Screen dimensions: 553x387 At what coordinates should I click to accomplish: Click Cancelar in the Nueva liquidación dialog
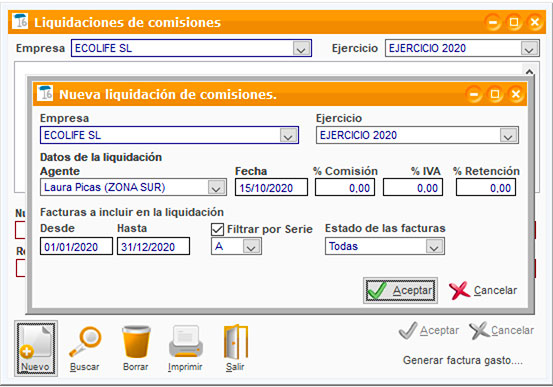(x=483, y=290)
